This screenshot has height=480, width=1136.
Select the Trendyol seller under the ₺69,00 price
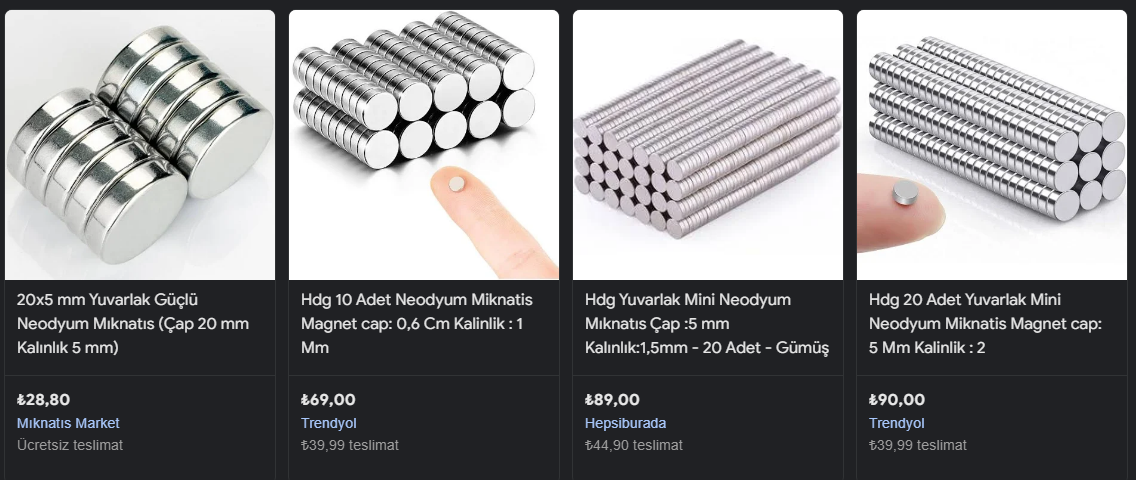tap(329, 423)
